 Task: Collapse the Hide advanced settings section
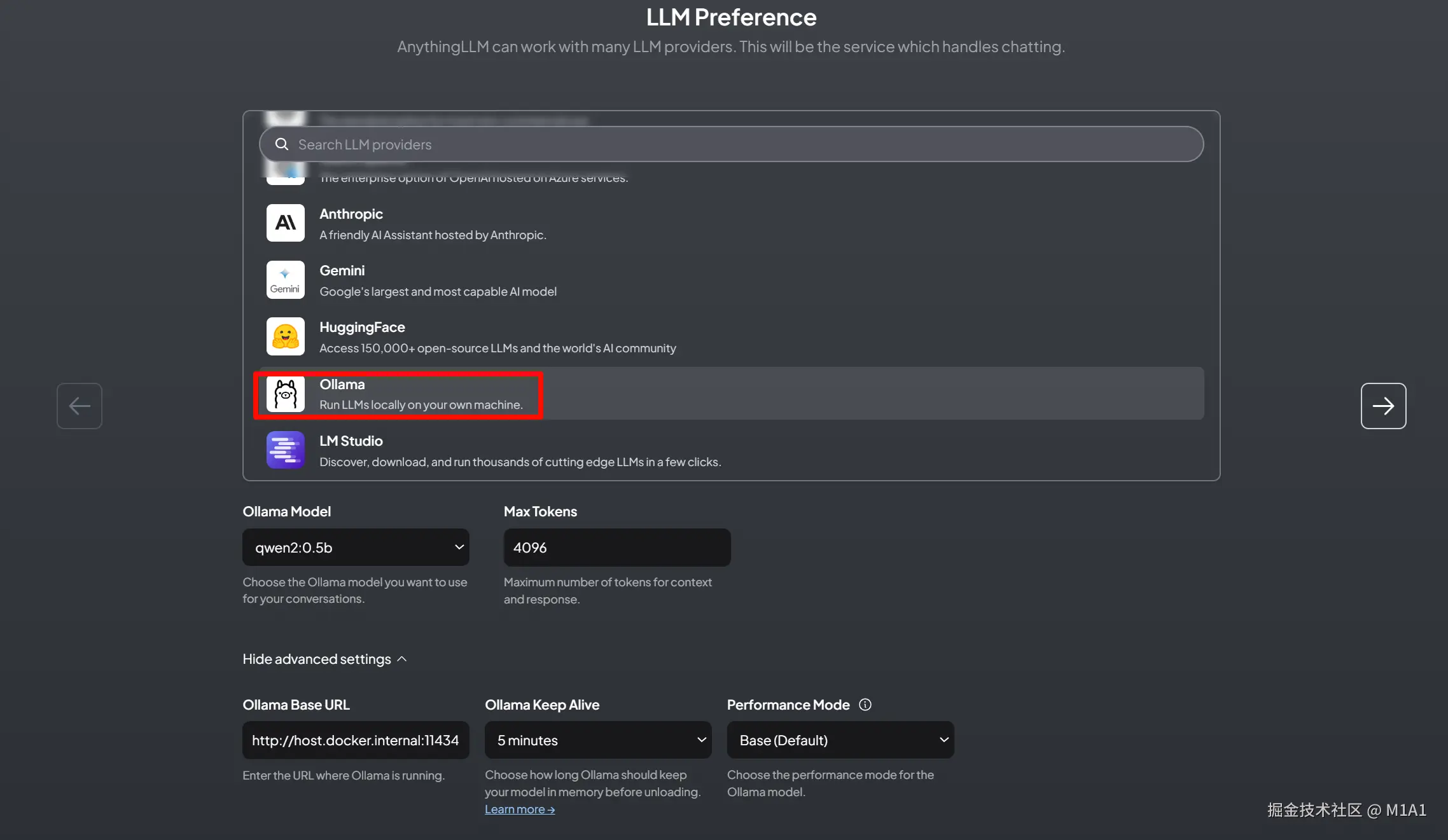coord(324,659)
